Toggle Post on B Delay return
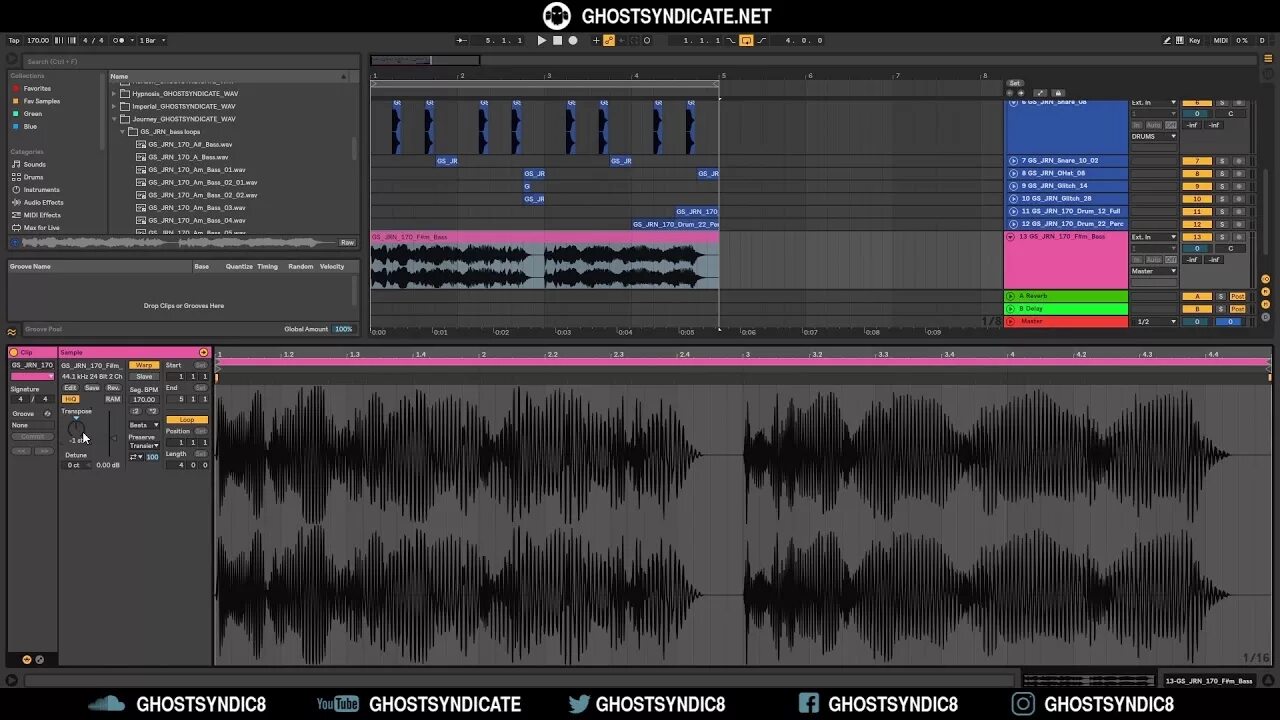 point(1238,309)
